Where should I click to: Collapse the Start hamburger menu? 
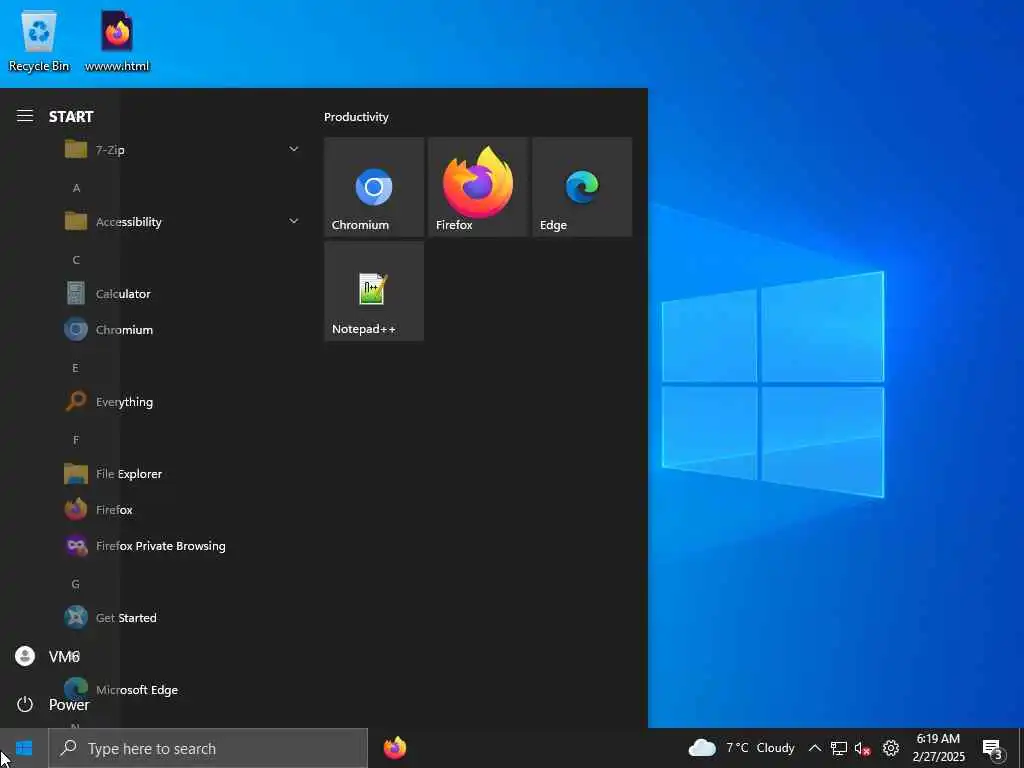pyautogui.click(x=25, y=116)
